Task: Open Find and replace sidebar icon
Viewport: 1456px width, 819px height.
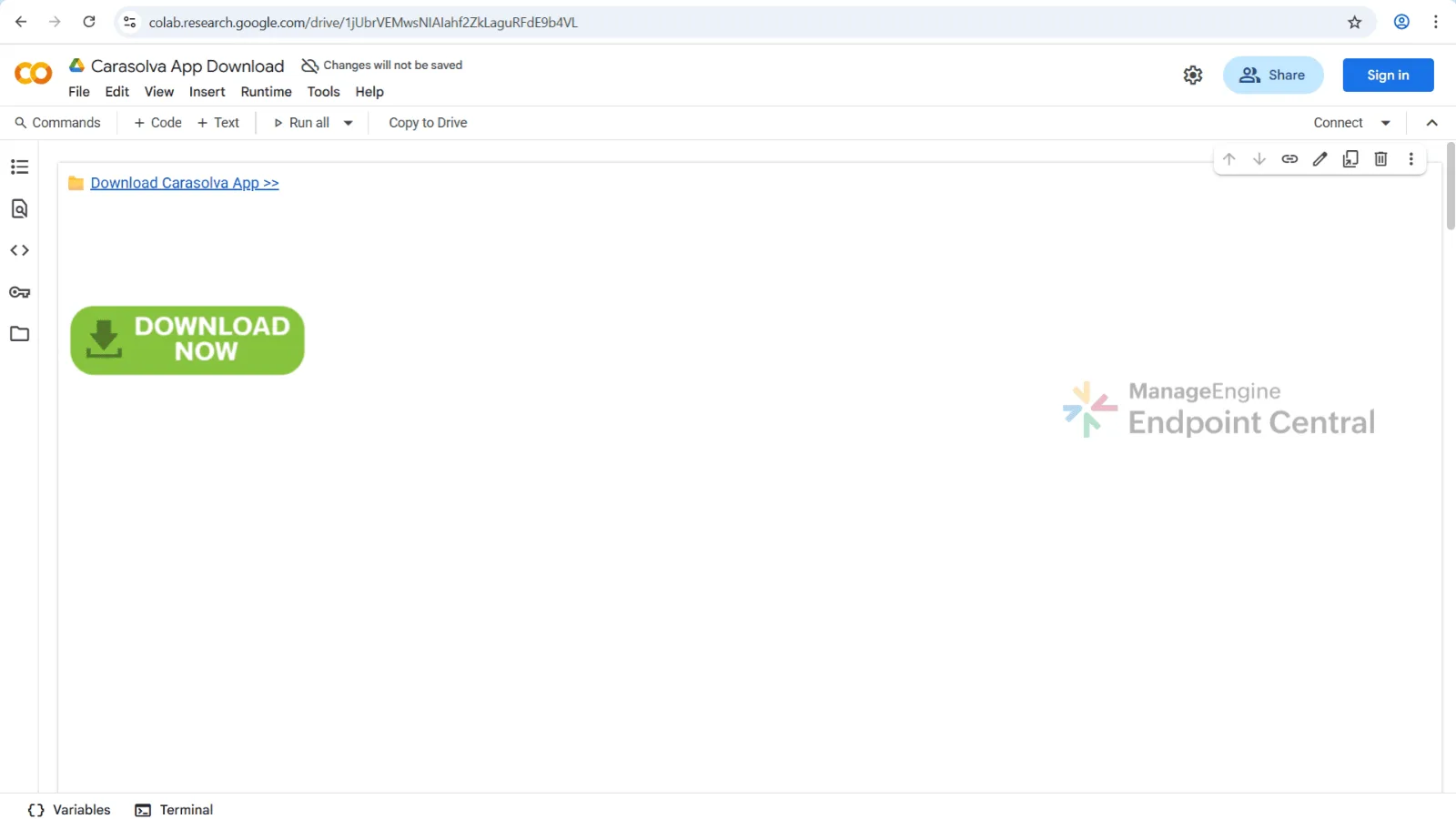Action: point(19,208)
